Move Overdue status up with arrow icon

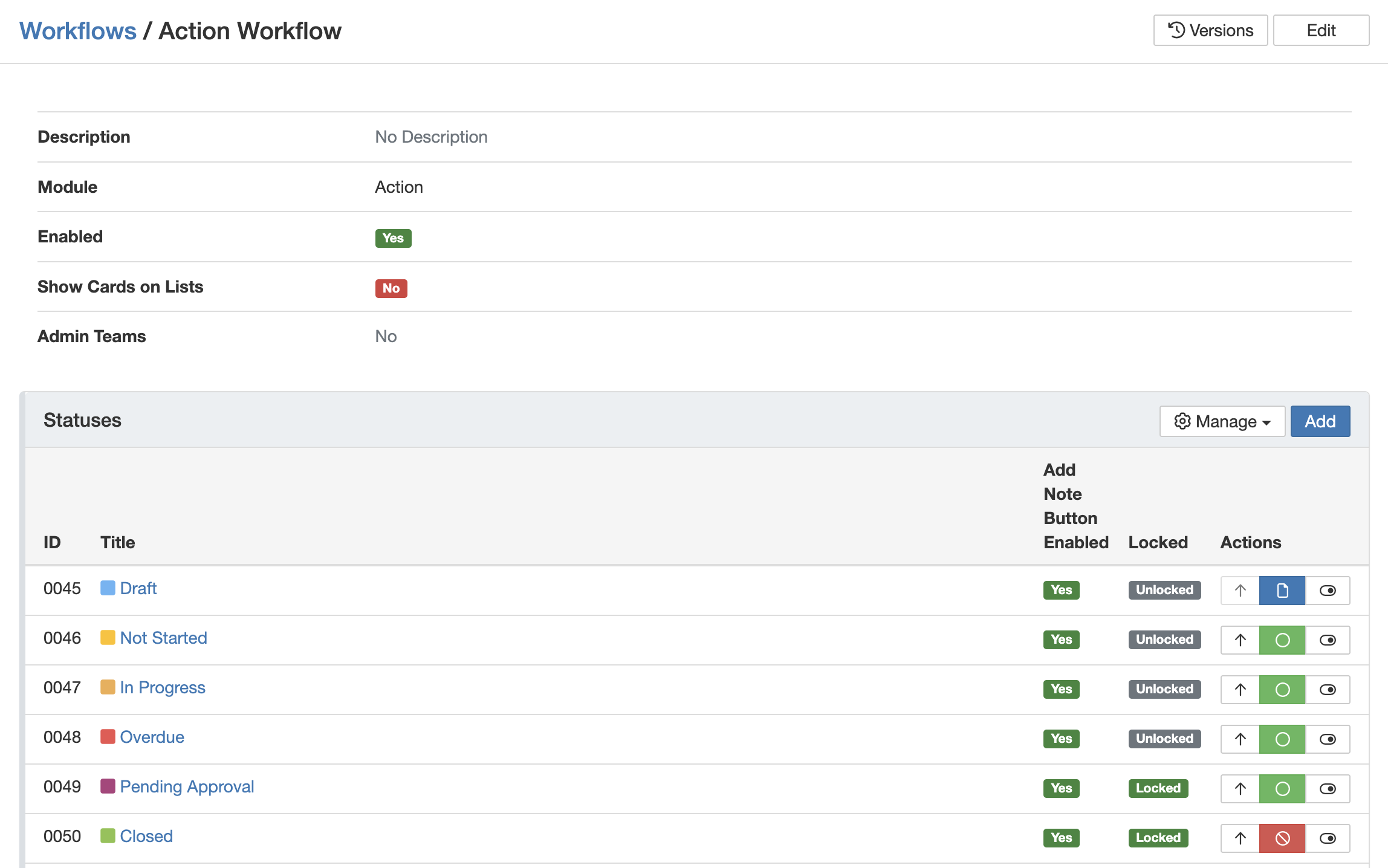tap(1240, 739)
